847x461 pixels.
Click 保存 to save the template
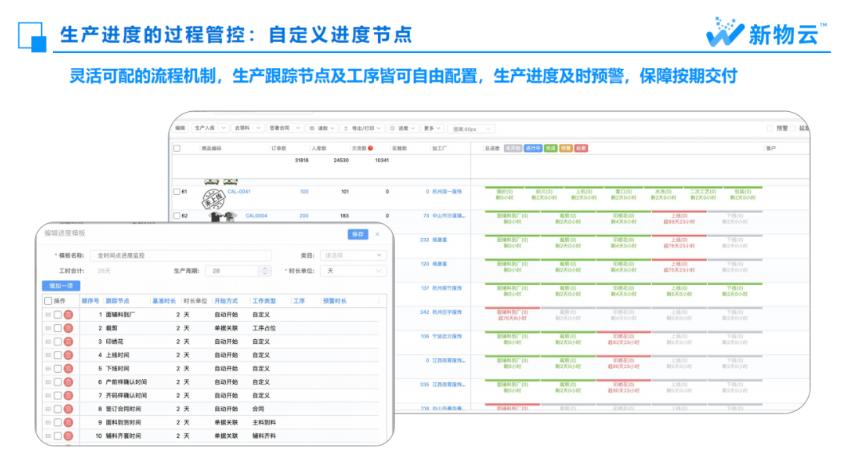(358, 234)
